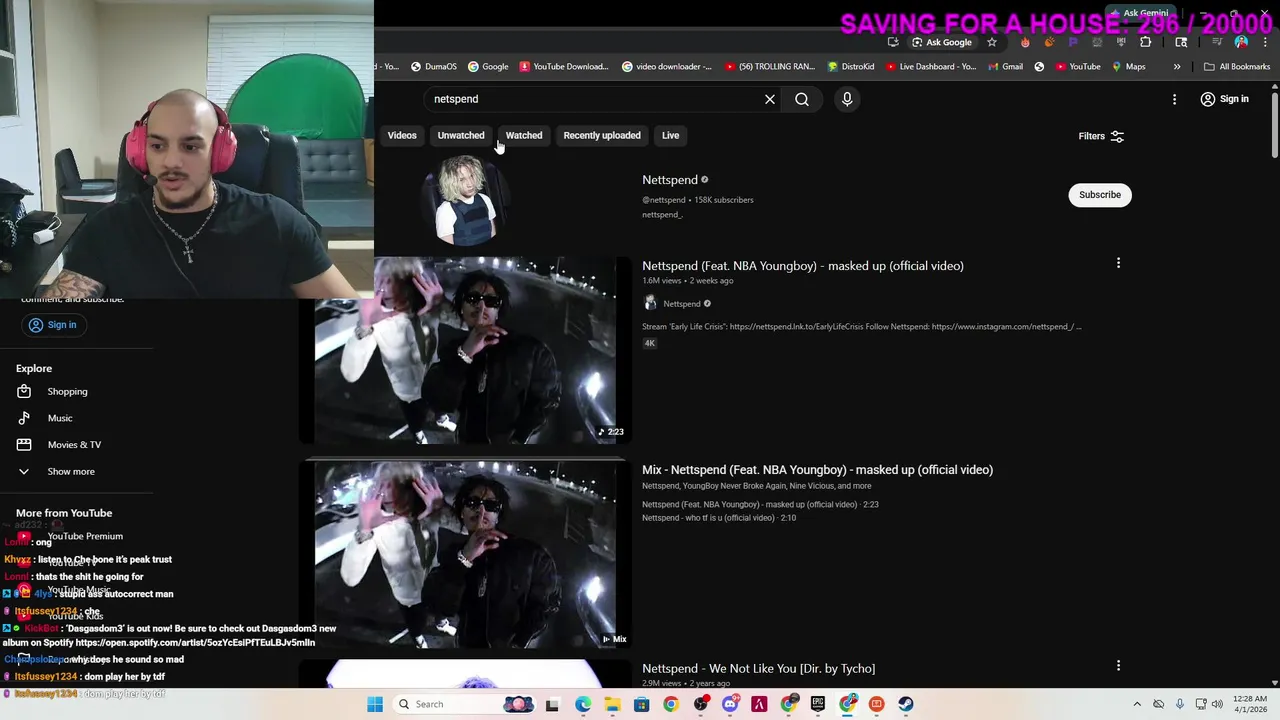Open Steam from taskbar
Viewport: 1280px width, 720px height.
[906, 704]
